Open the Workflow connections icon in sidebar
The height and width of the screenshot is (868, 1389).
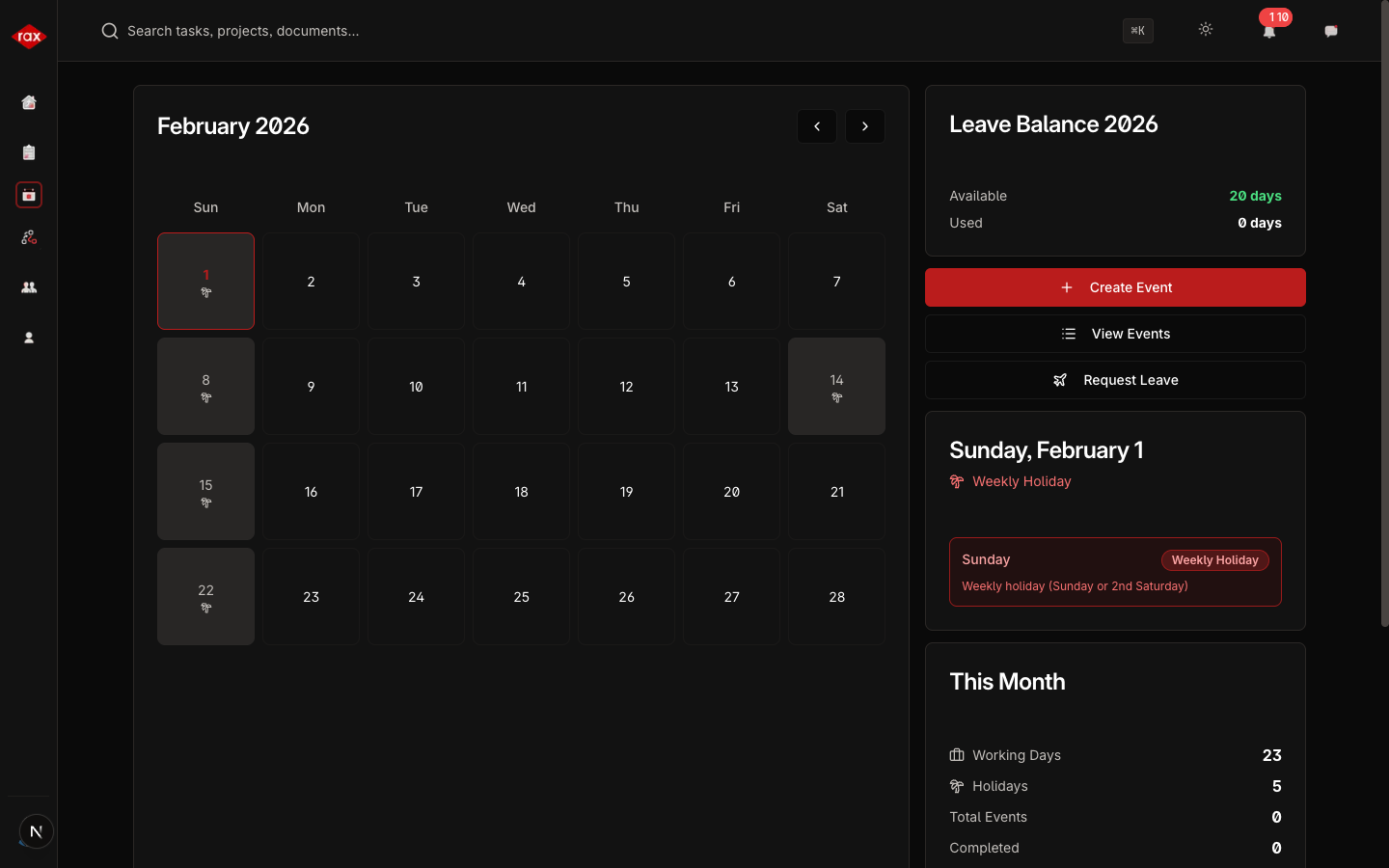(29, 237)
